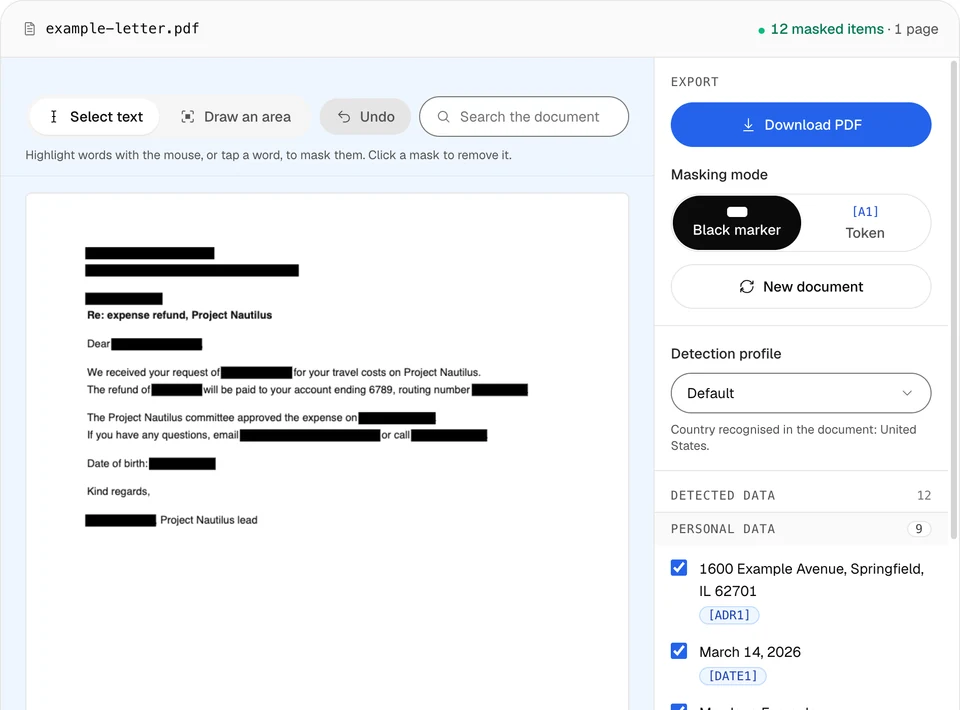Remove the Date of birth mask
The height and width of the screenshot is (710, 960).
[182, 463]
